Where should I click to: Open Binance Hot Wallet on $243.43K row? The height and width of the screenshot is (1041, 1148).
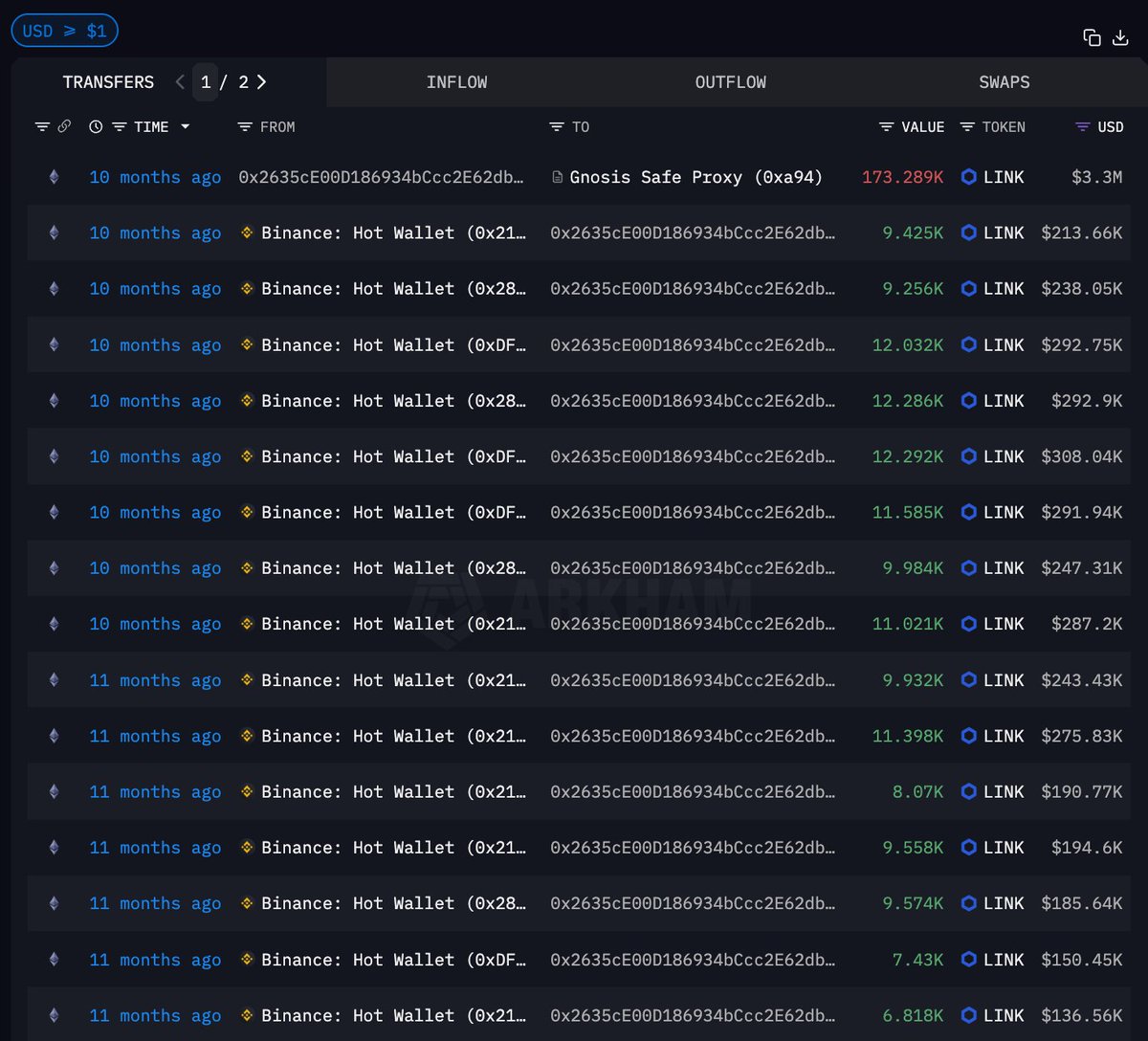(x=393, y=680)
